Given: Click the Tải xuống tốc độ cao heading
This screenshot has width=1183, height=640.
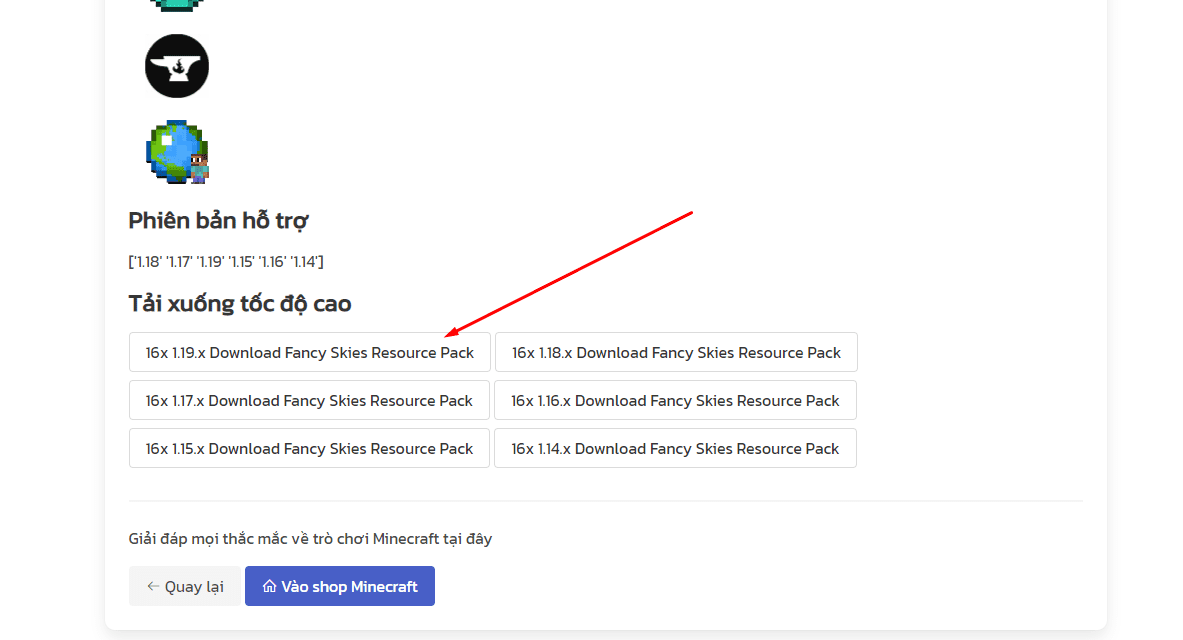Looking at the screenshot, I should click(240, 304).
